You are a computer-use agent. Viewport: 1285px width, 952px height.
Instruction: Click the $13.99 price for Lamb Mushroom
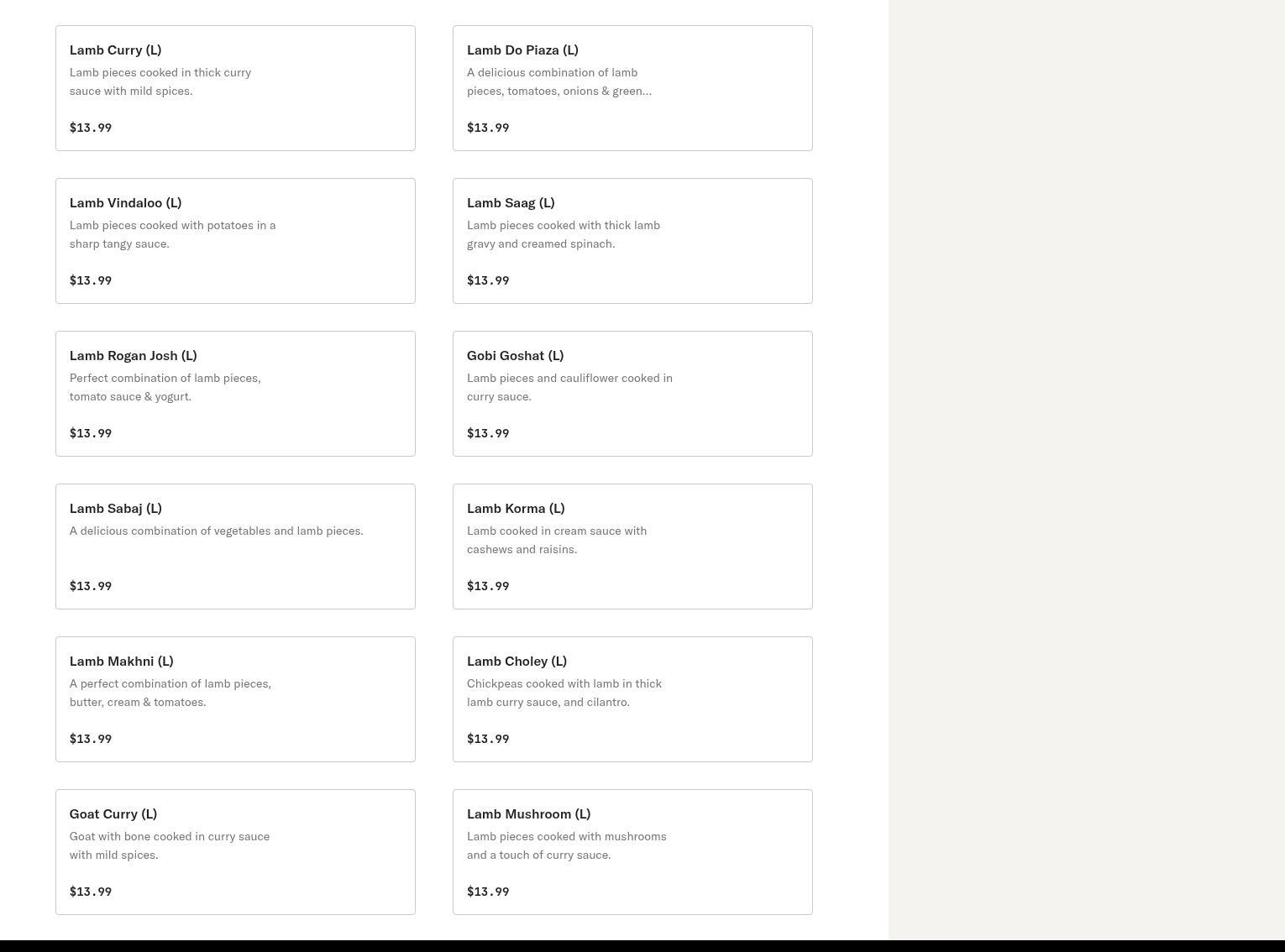pos(488,892)
